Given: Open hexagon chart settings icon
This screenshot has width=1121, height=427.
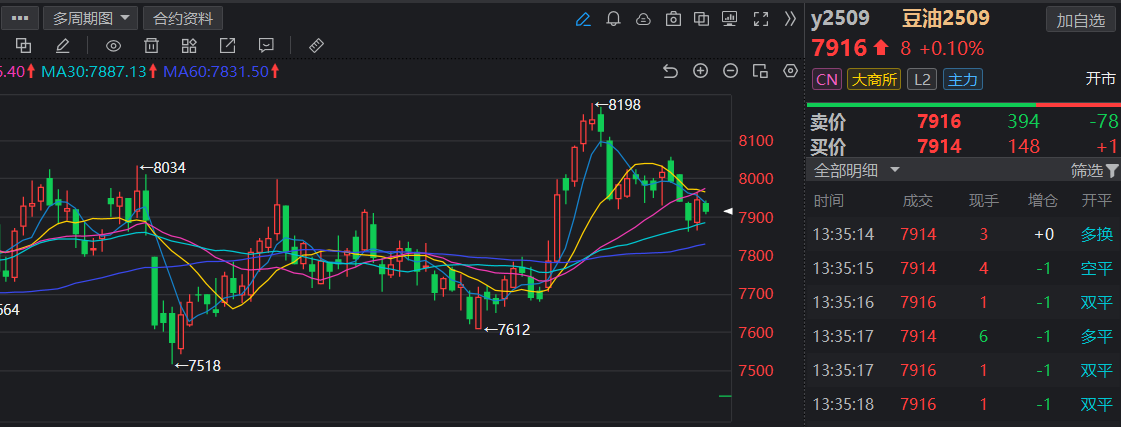Looking at the screenshot, I should pos(791,71).
